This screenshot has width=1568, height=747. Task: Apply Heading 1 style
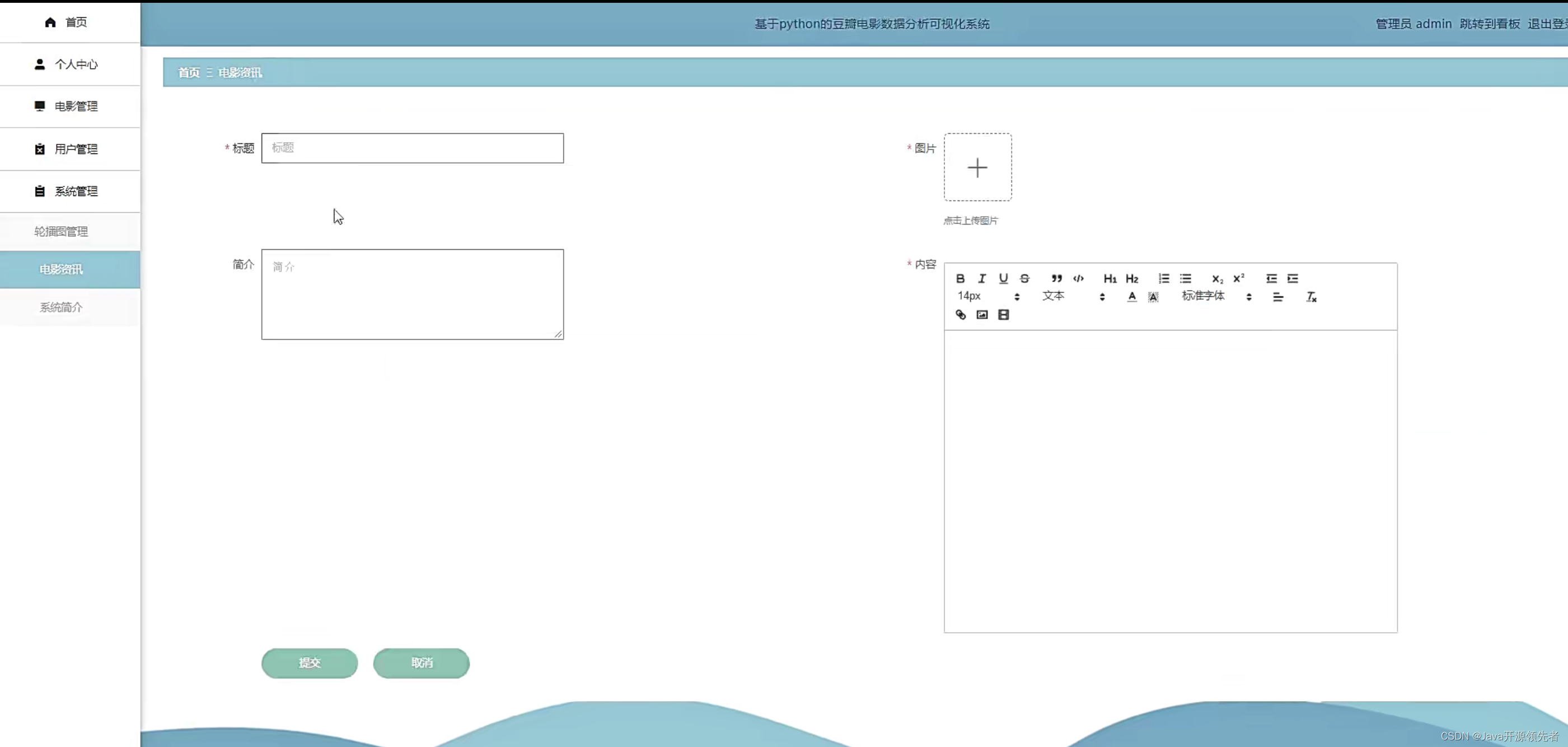pyautogui.click(x=1110, y=278)
